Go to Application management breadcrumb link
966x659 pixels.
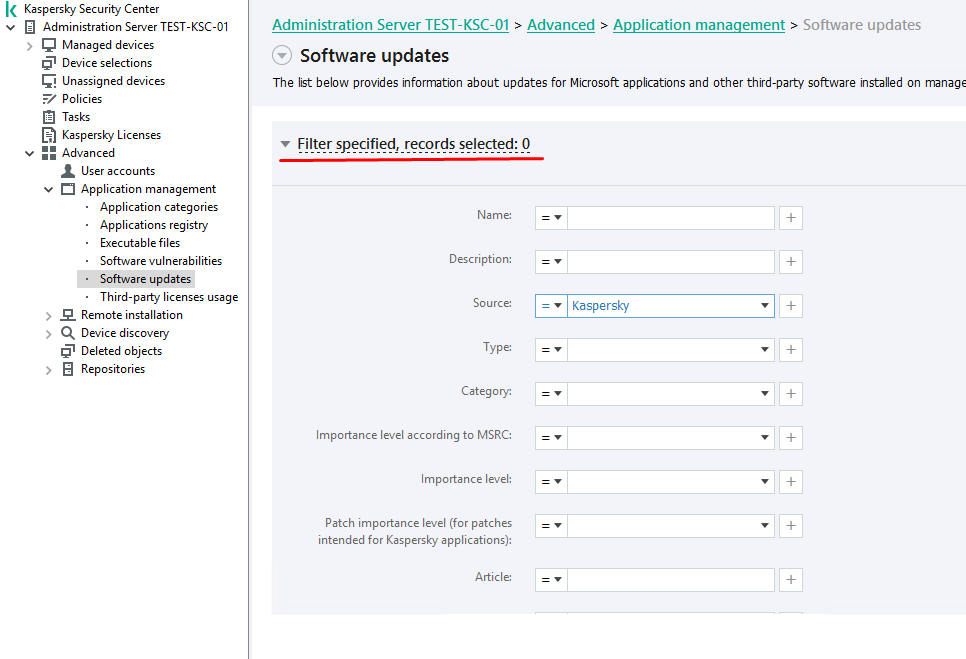click(699, 25)
